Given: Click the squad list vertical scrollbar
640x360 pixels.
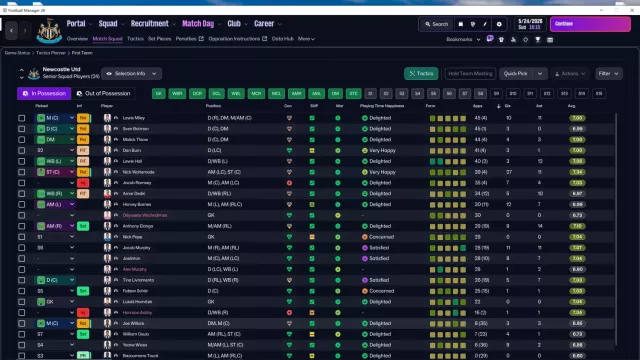Looking at the screenshot, I should coord(616,229).
